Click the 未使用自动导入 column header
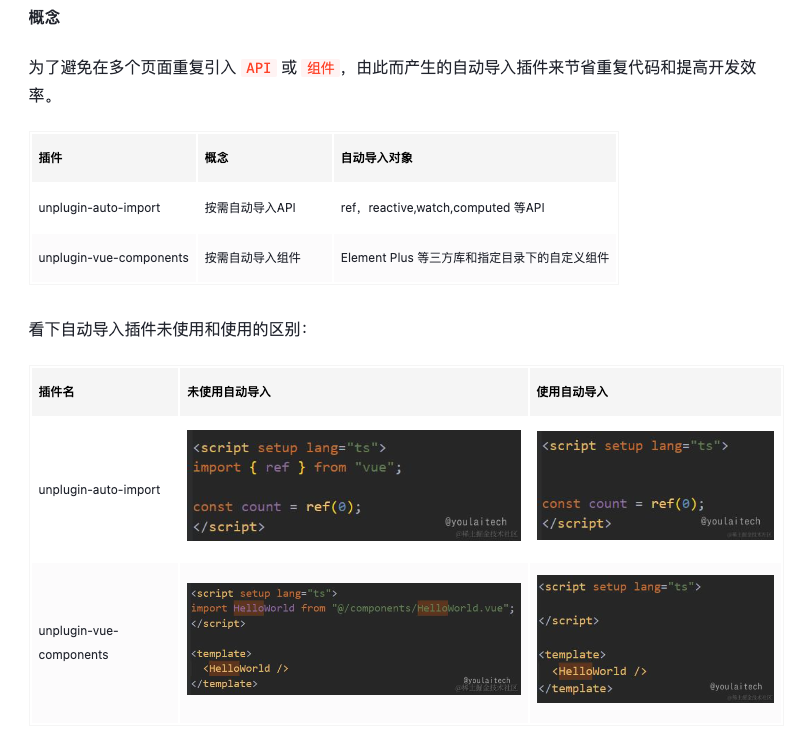The image size is (803, 736). pyautogui.click(x=354, y=392)
